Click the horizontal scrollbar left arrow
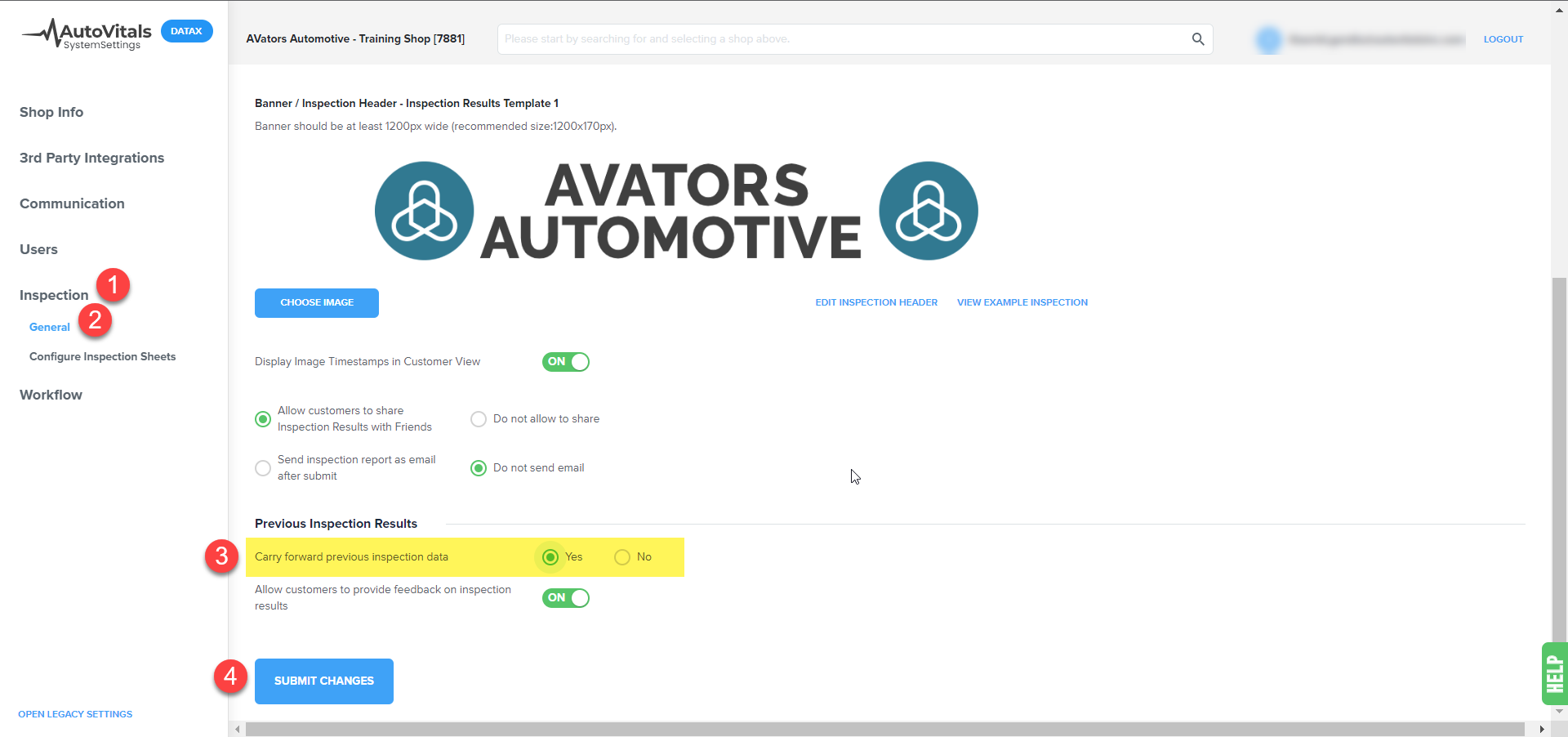 pyautogui.click(x=238, y=730)
